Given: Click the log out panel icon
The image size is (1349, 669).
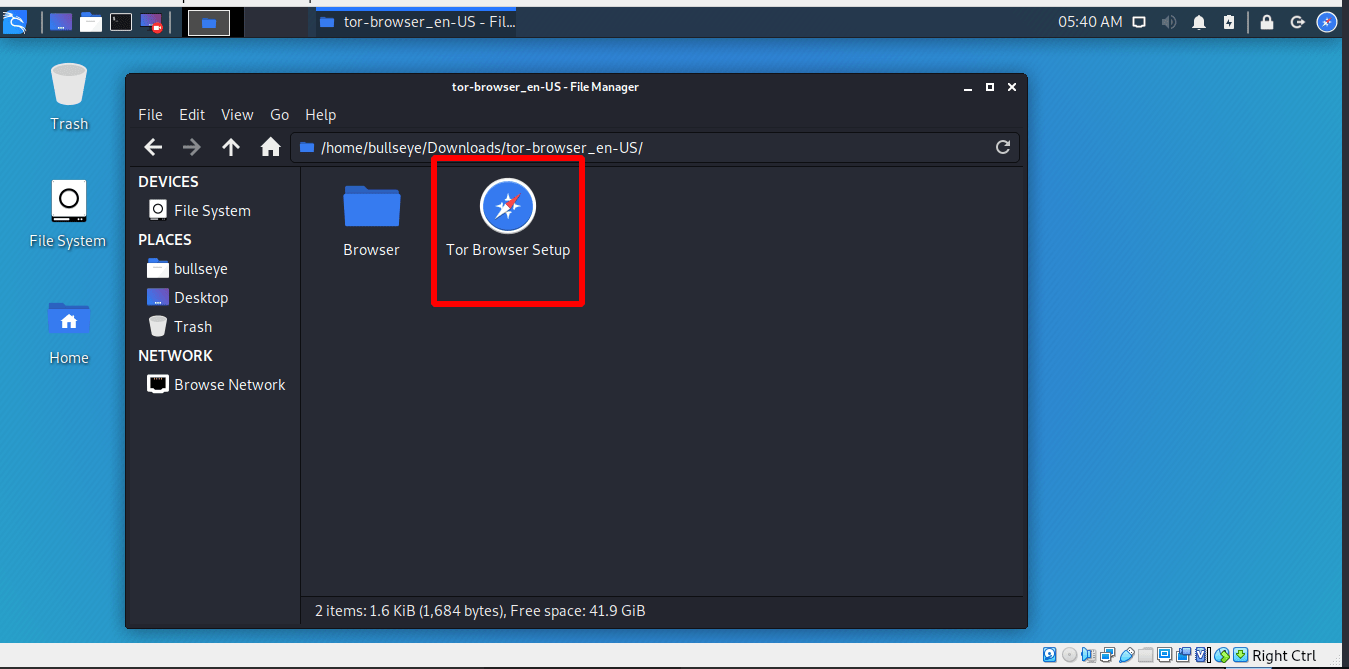Looking at the screenshot, I should coord(1297,22).
